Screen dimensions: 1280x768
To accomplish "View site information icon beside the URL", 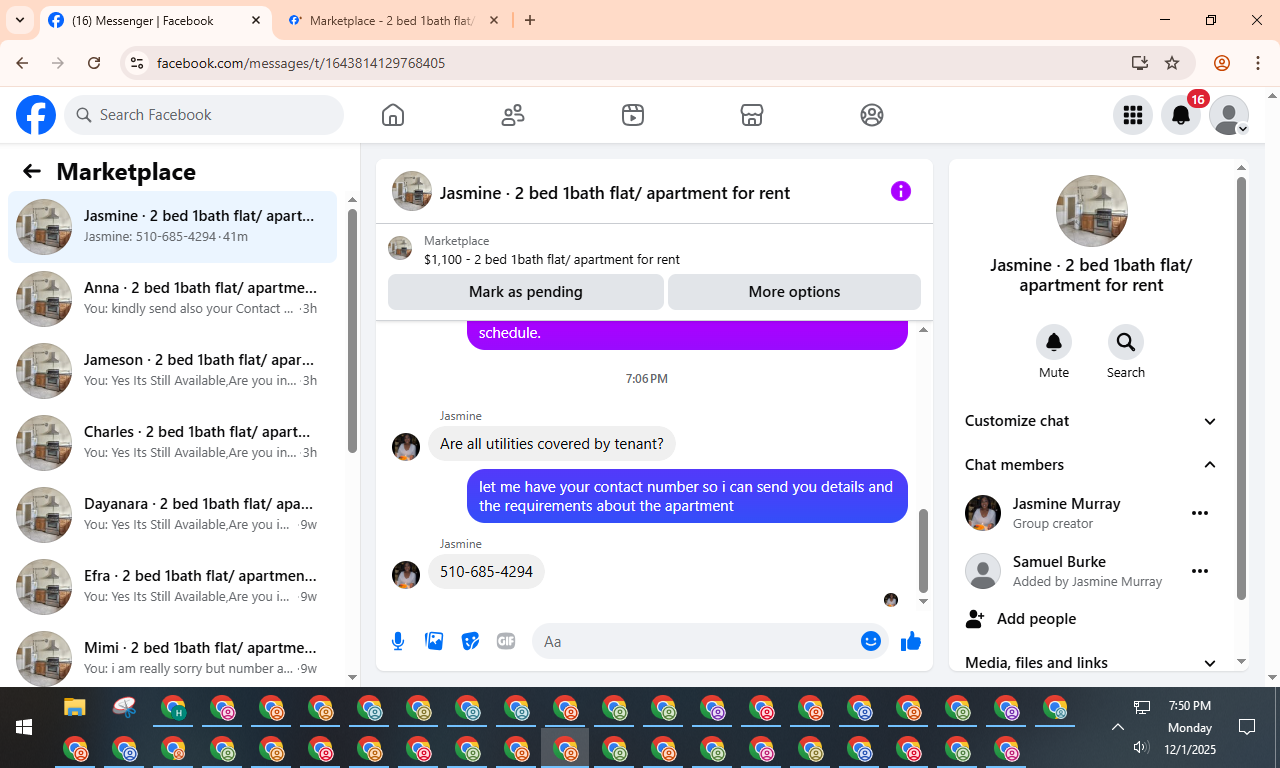I will (138, 63).
